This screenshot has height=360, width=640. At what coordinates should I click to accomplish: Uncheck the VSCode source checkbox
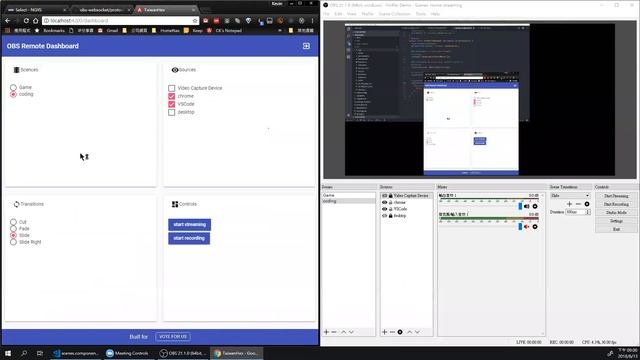171,104
